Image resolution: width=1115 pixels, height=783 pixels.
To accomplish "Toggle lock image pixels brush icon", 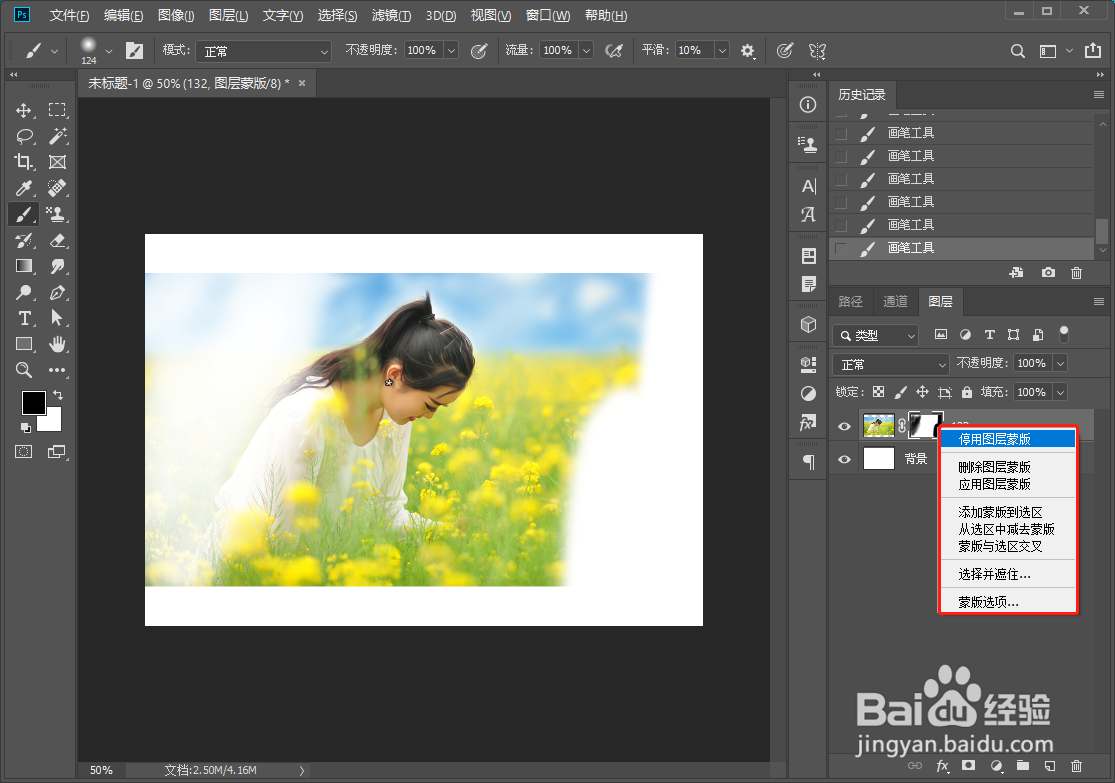I will [x=900, y=393].
